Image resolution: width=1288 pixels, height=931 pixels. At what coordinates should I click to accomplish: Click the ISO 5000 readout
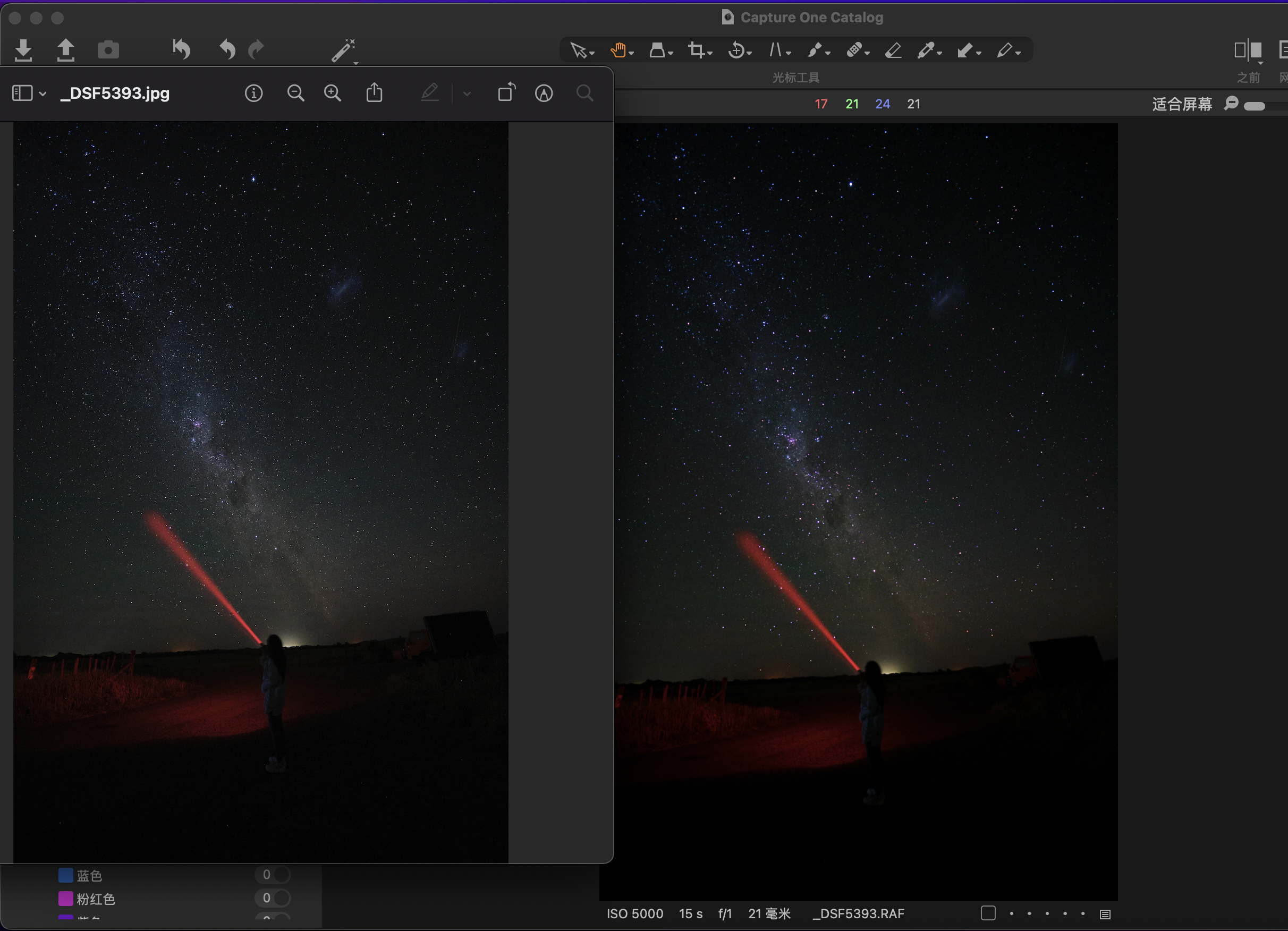point(635,913)
